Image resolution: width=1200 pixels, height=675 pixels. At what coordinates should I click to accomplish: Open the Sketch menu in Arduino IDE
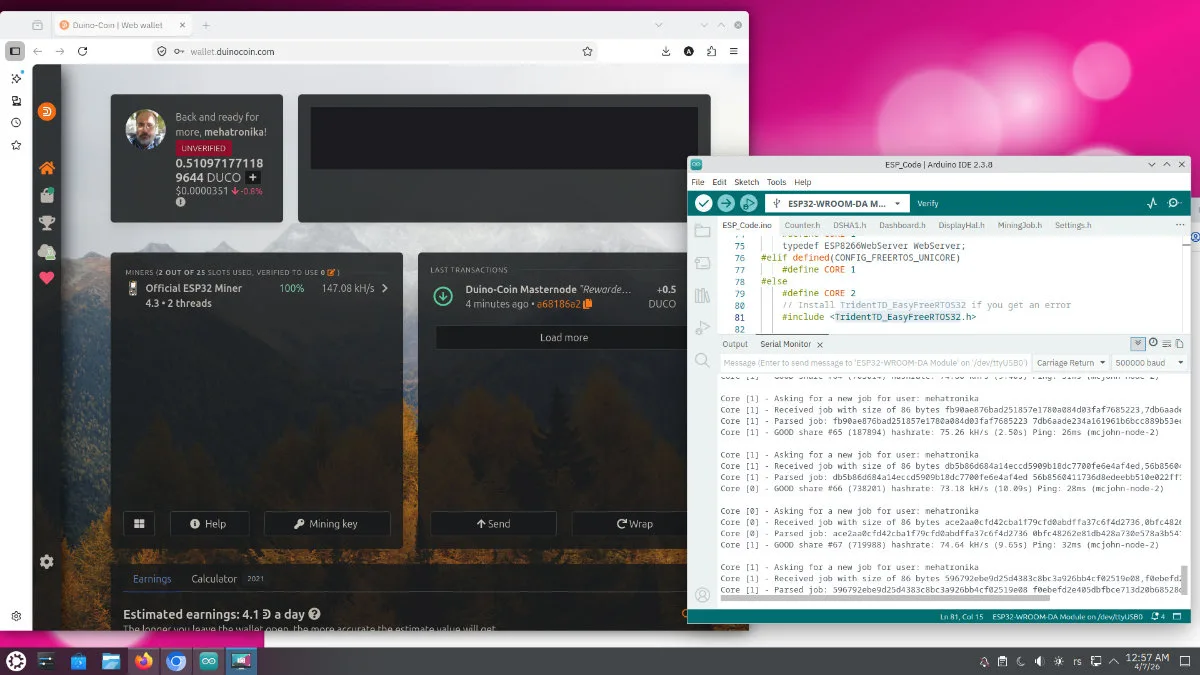point(746,182)
